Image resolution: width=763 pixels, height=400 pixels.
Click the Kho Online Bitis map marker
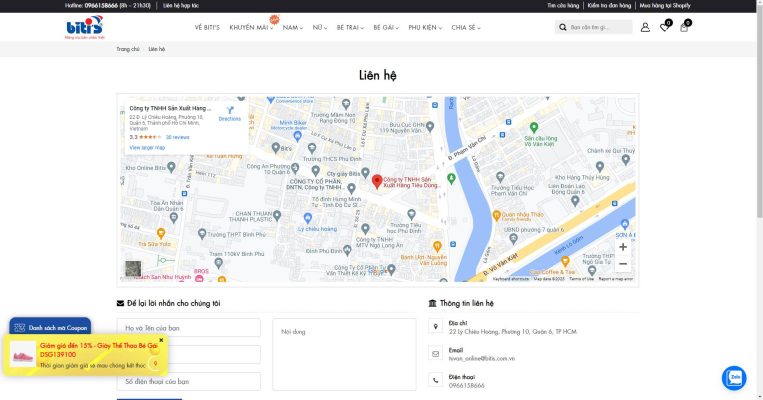click(171, 168)
